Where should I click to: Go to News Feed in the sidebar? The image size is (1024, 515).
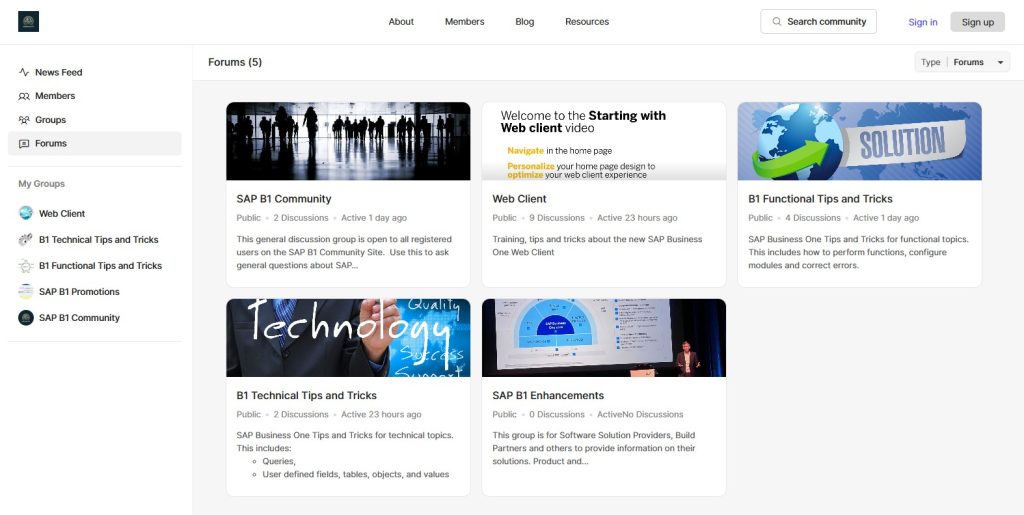pyautogui.click(x=95, y=72)
